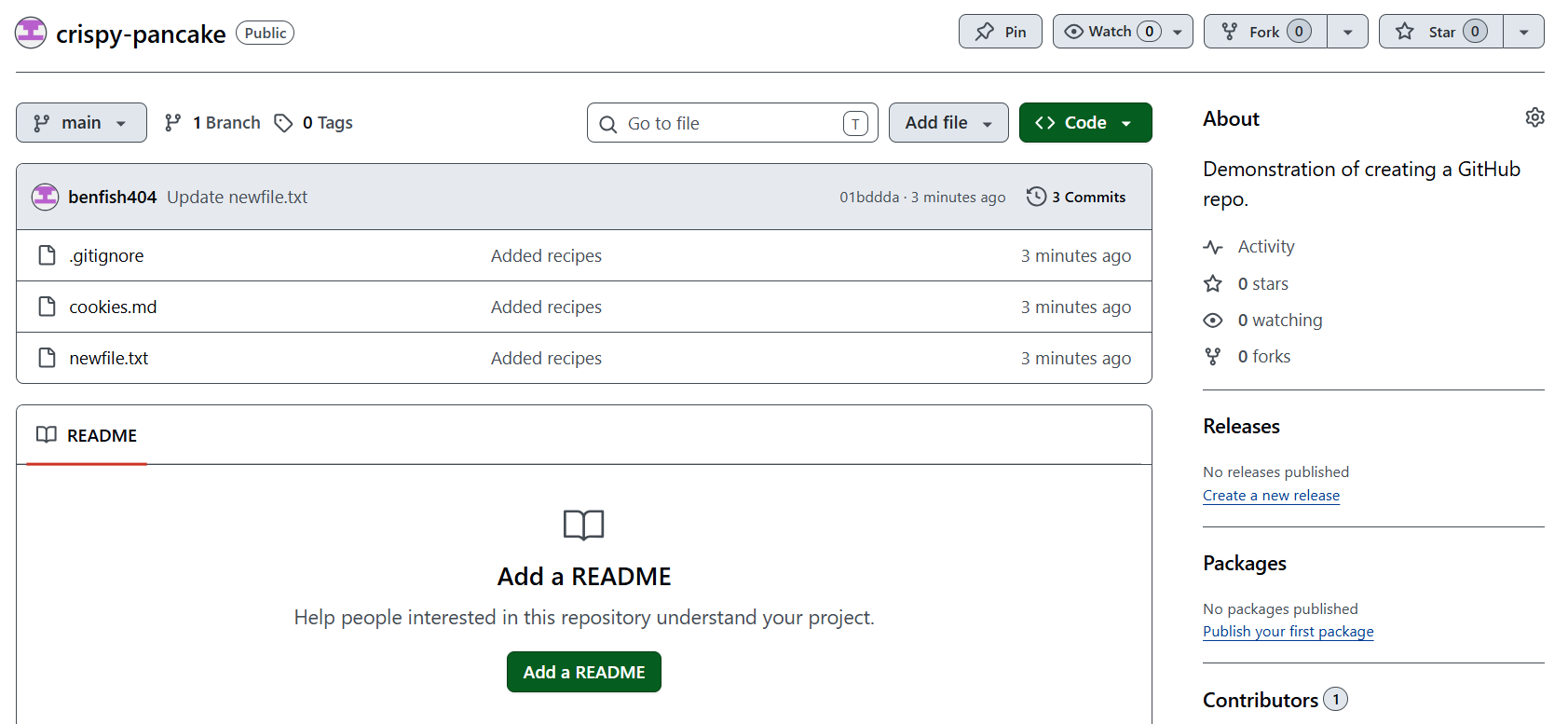Click the benfish404 avatar in commit bar

coord(45,197)
